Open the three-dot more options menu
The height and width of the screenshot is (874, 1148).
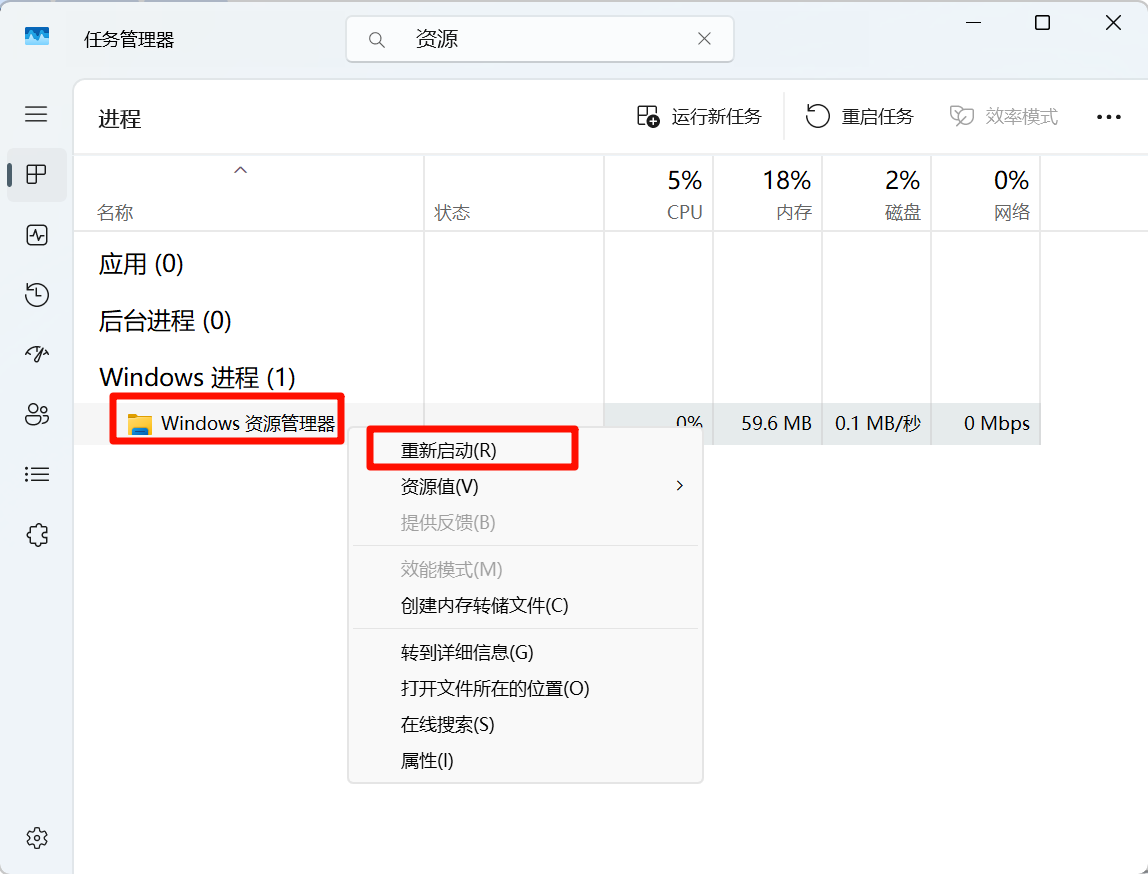tap(1108, 117)
